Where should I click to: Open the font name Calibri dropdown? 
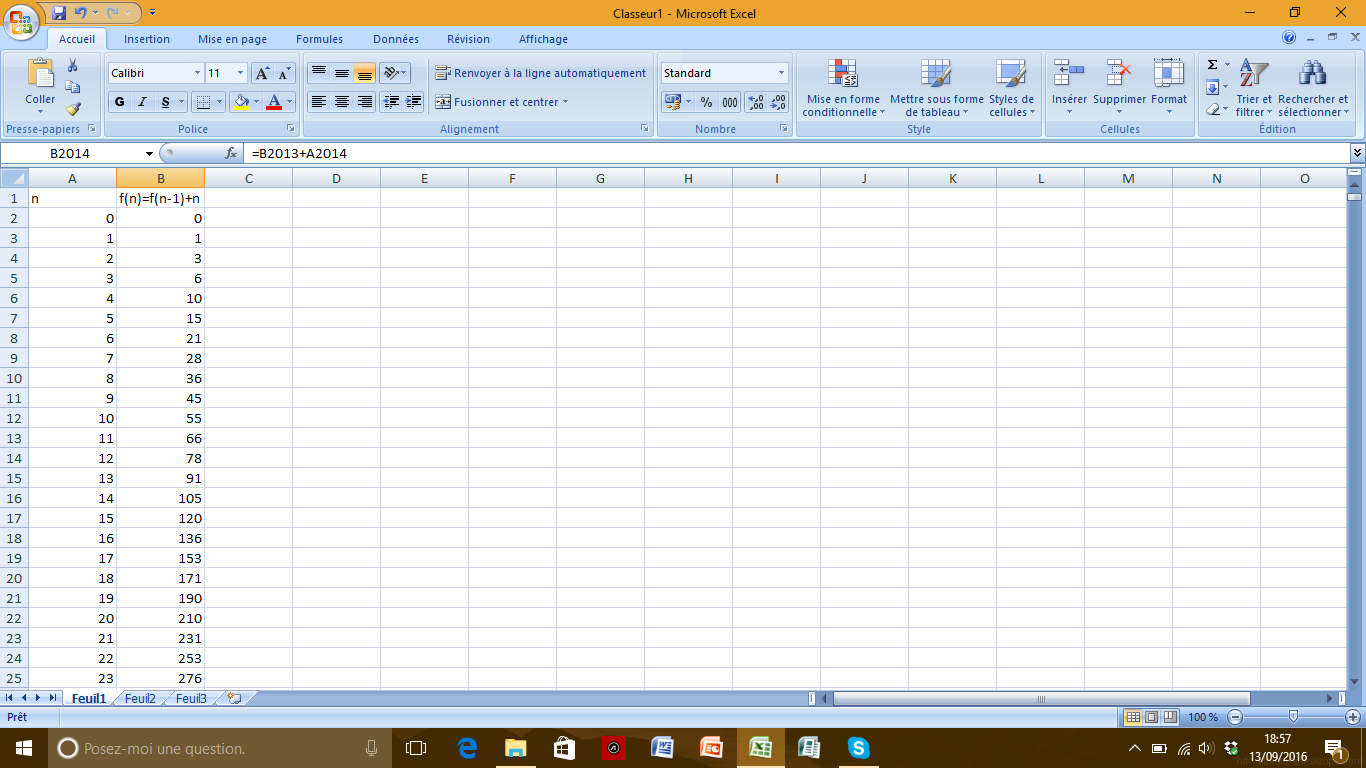[x=197, y=73]
